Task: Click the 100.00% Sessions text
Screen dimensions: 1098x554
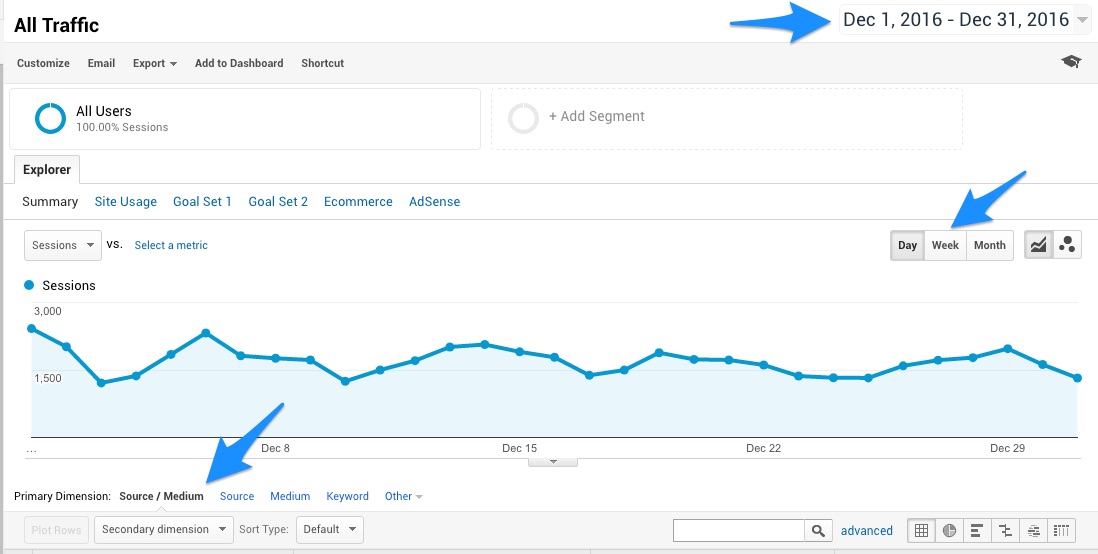Action: pos(122,127)
